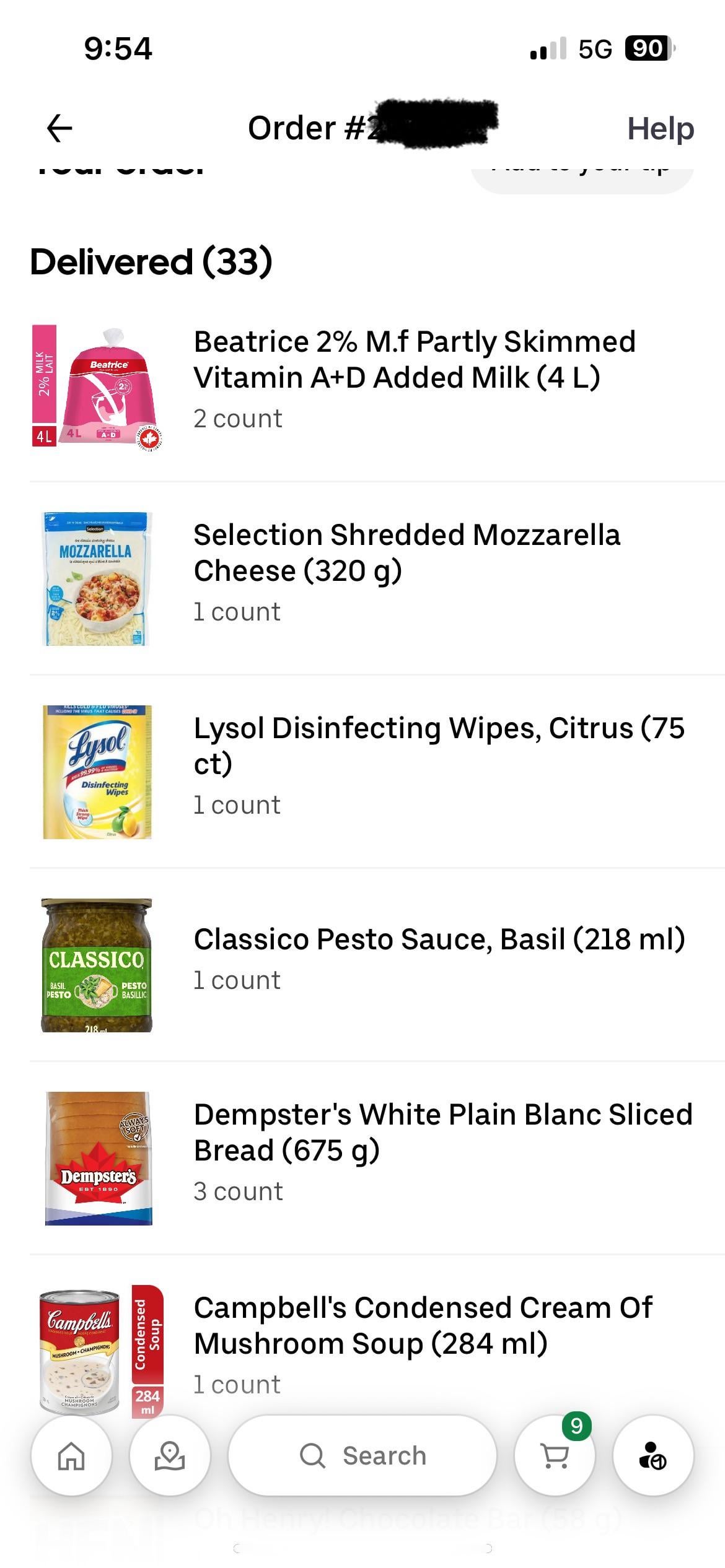Tap Classico Pesto Sauce, Basil title
The image size is (725, 1568).
point(439,939)
